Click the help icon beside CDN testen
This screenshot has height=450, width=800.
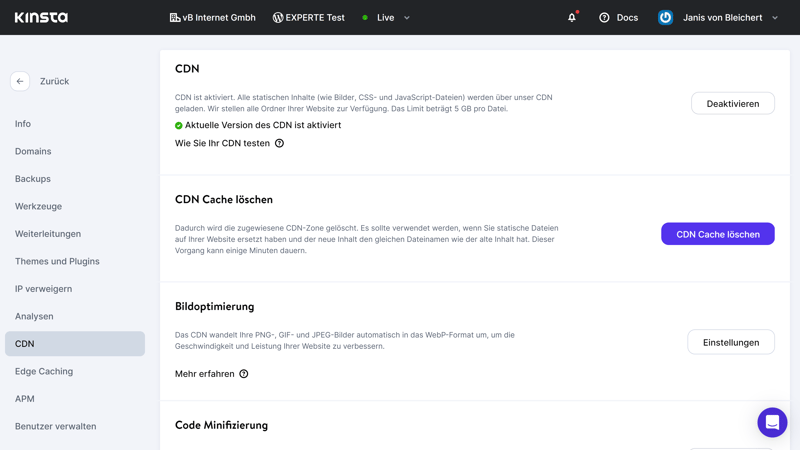click(280, 143)
